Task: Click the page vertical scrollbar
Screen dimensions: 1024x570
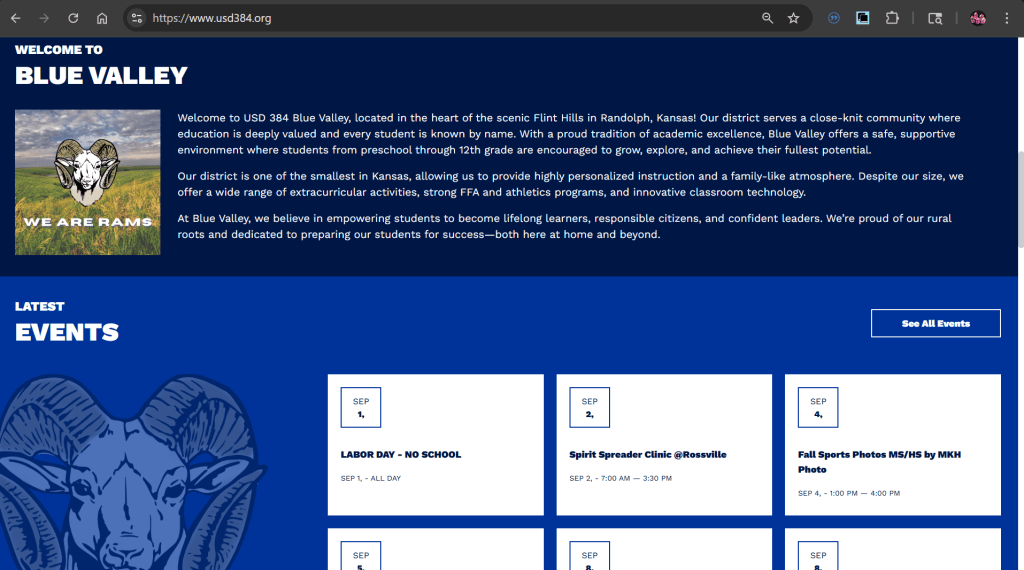Action: coord(1019,200)
